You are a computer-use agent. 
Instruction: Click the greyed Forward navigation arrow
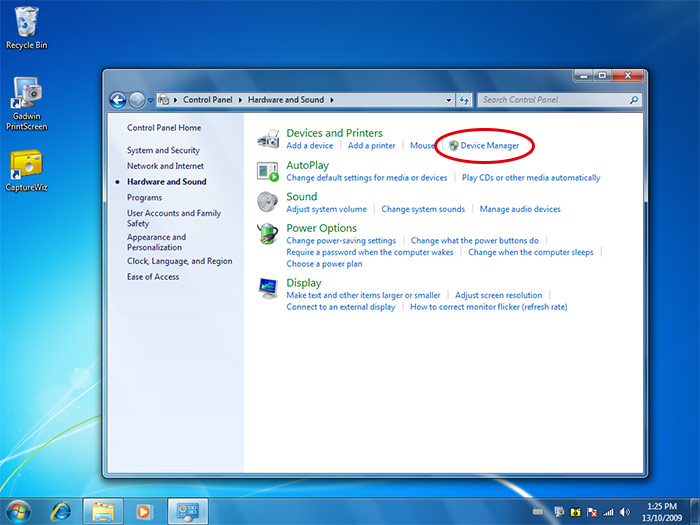[137, 100]
